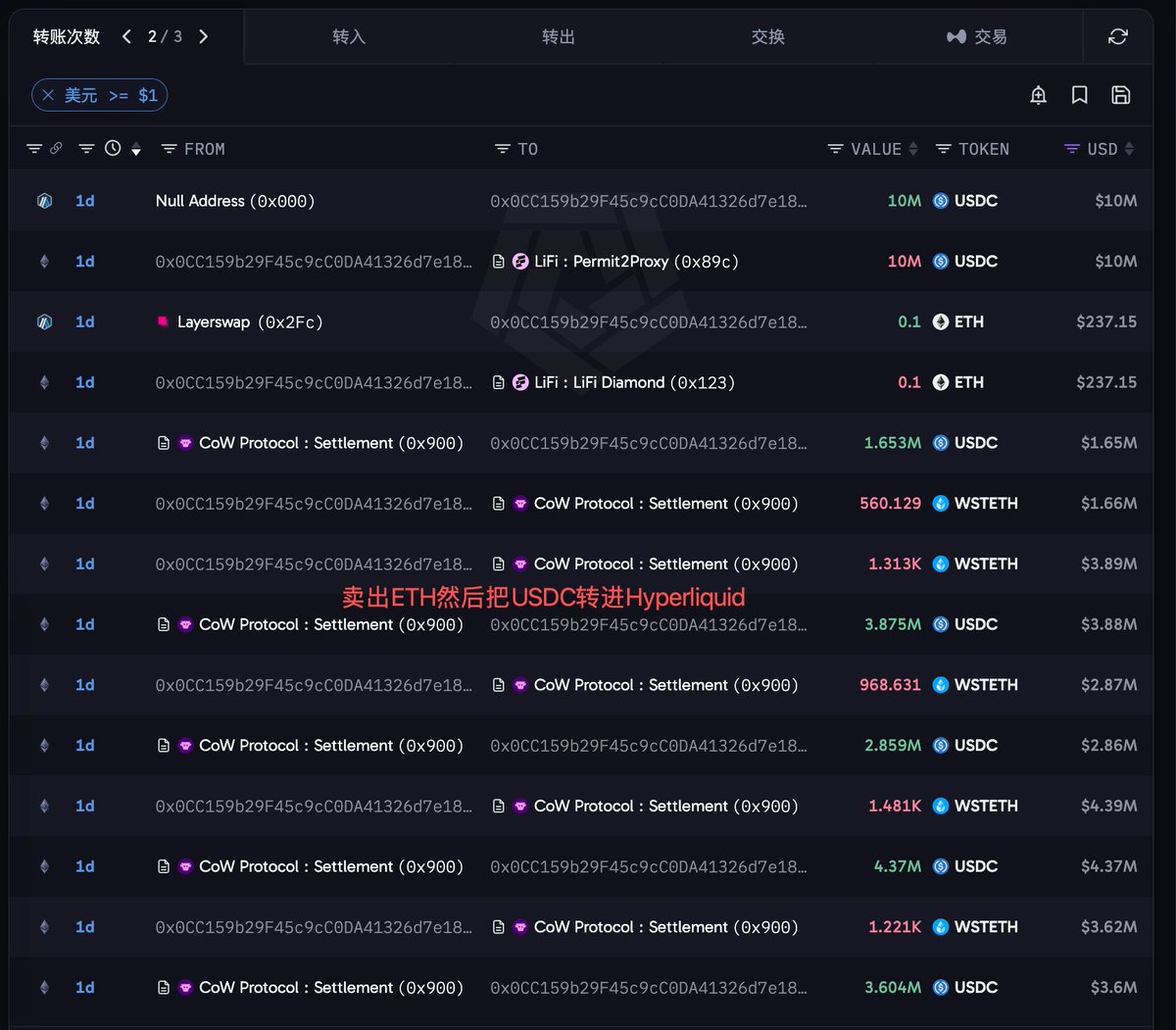This screenshot has height=1030, width=1176.
Task: Refresh the transfers list
Action: (x=1118, y=36)
